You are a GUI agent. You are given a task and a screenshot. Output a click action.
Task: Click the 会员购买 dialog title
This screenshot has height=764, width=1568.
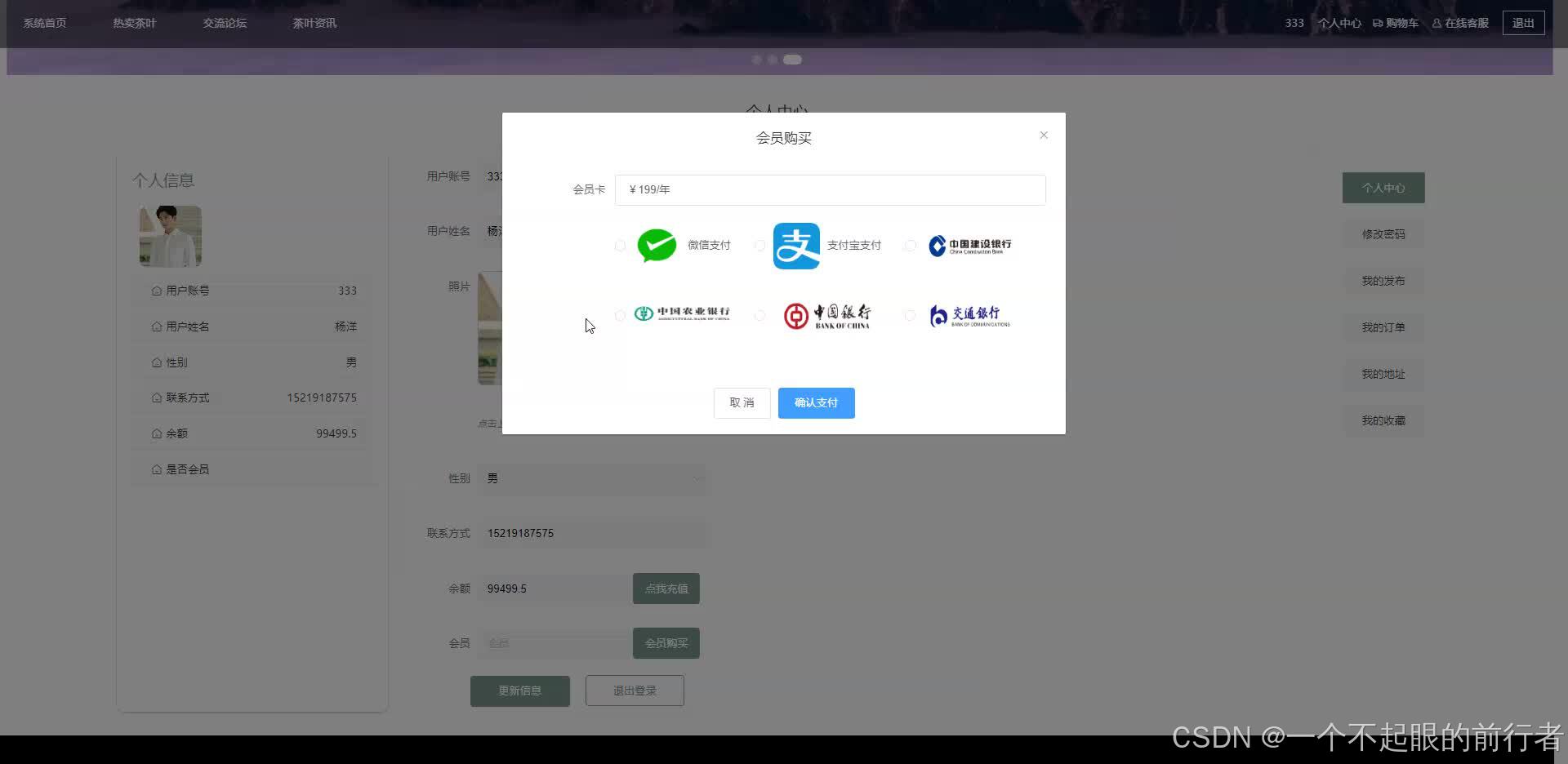click(784, 138)
